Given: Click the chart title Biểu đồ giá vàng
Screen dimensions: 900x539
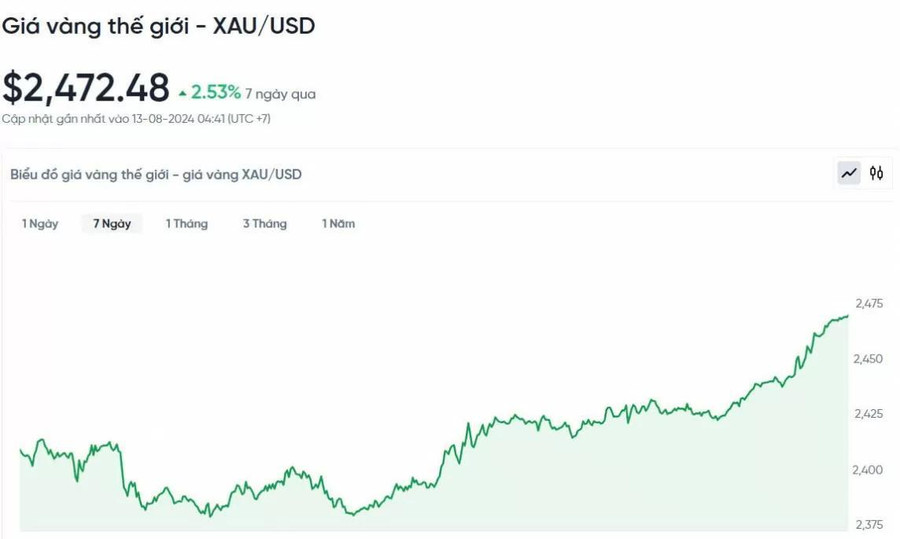Looking at the screenshot, I should [x=156, y=175].
